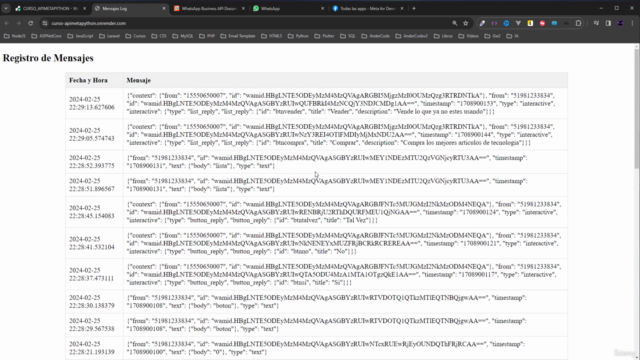The height and width of the screenshot is (360, 640).
Task: Open the yellow square extension icon
Action: (x=530, y=23)
